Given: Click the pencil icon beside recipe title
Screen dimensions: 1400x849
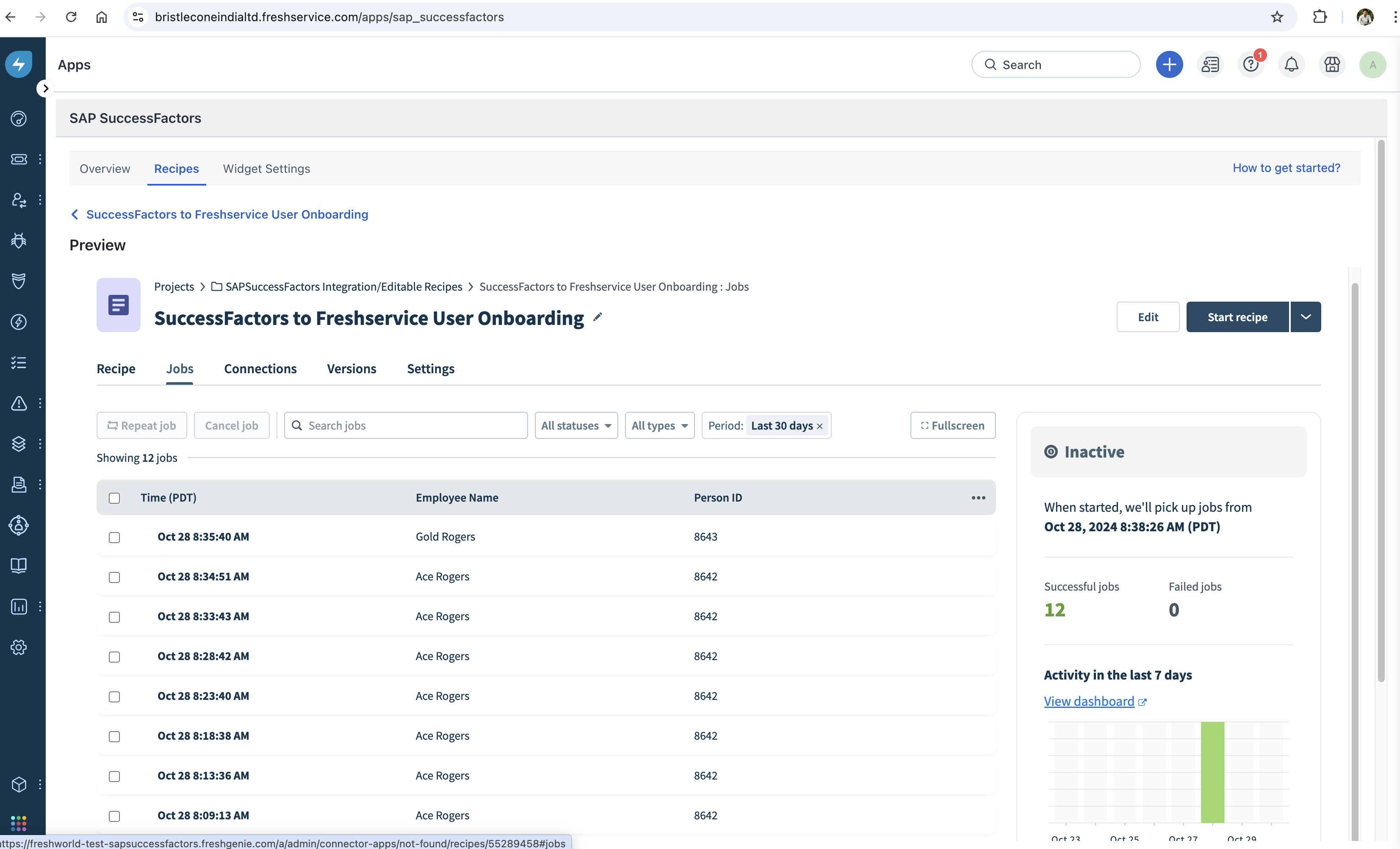Looking at the screenshot, I should point(597,317).
